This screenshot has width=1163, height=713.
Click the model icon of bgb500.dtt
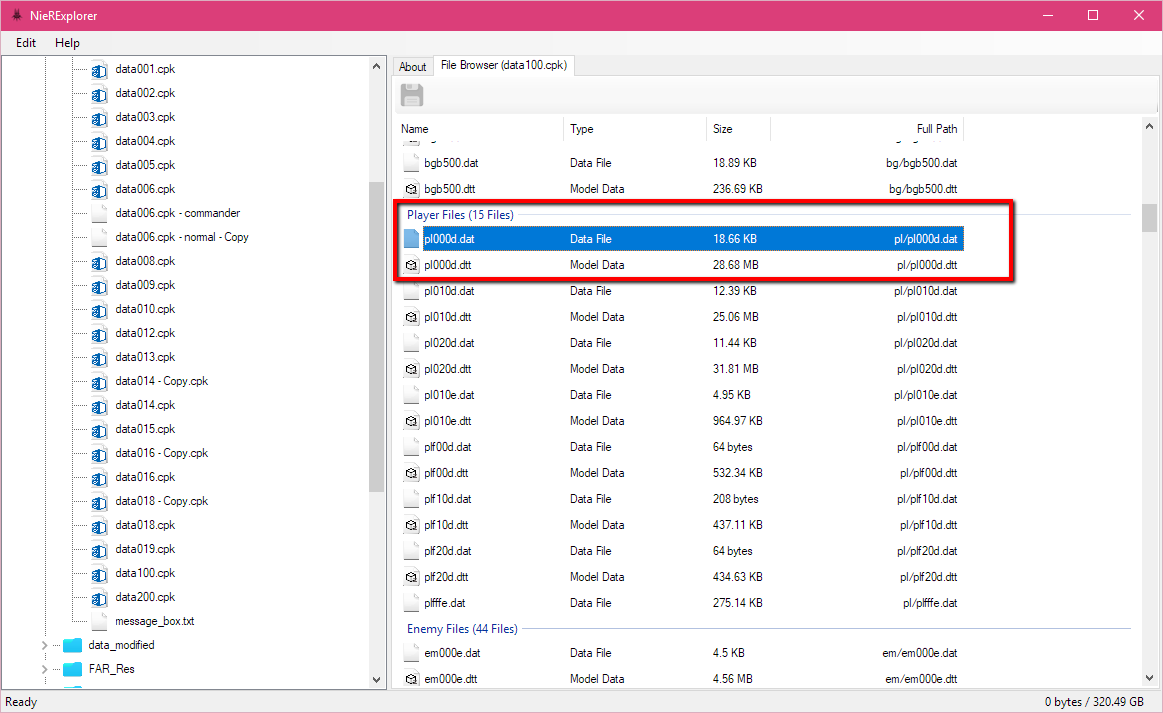tap(412, 189)
